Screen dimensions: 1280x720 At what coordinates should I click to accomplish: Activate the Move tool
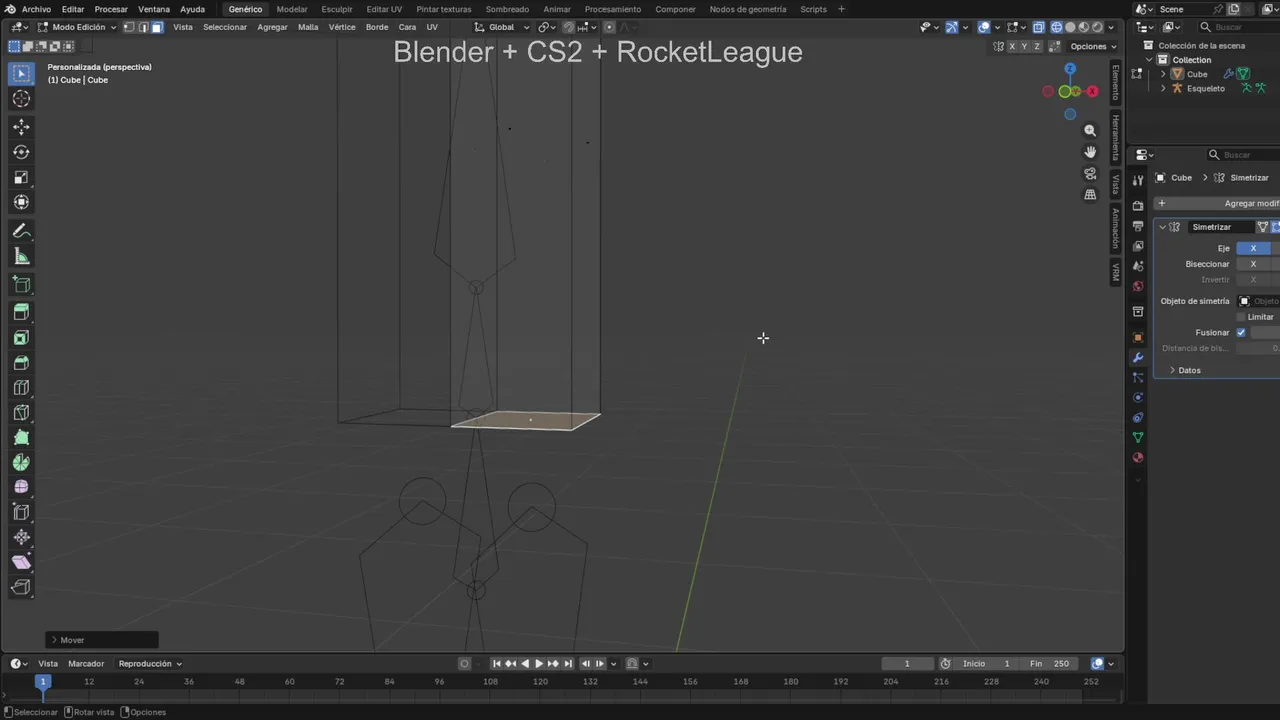pos(21,127)
